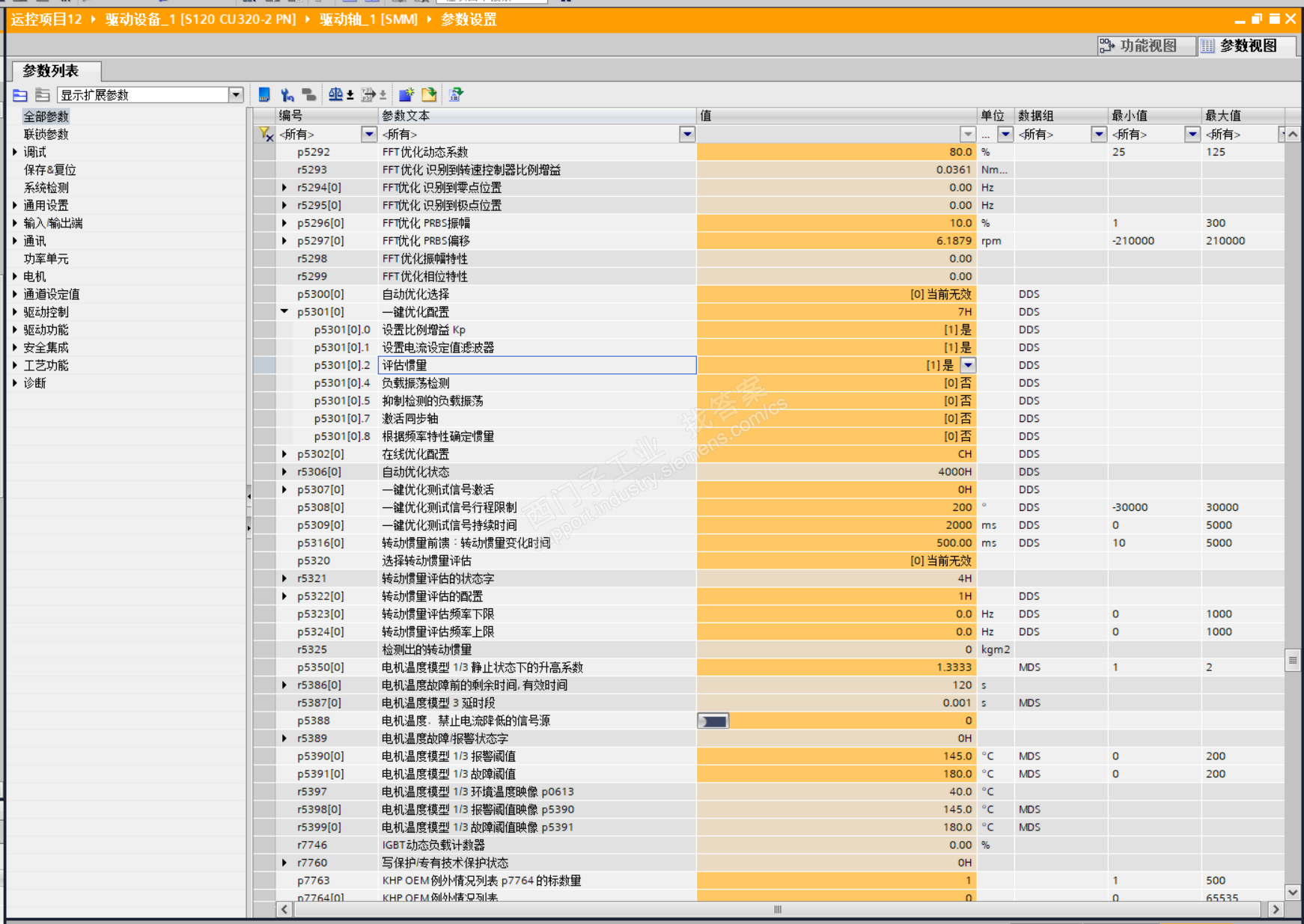Click the 数据组 column header
Screen dimensions: 1304x924
pos(1061,116)
